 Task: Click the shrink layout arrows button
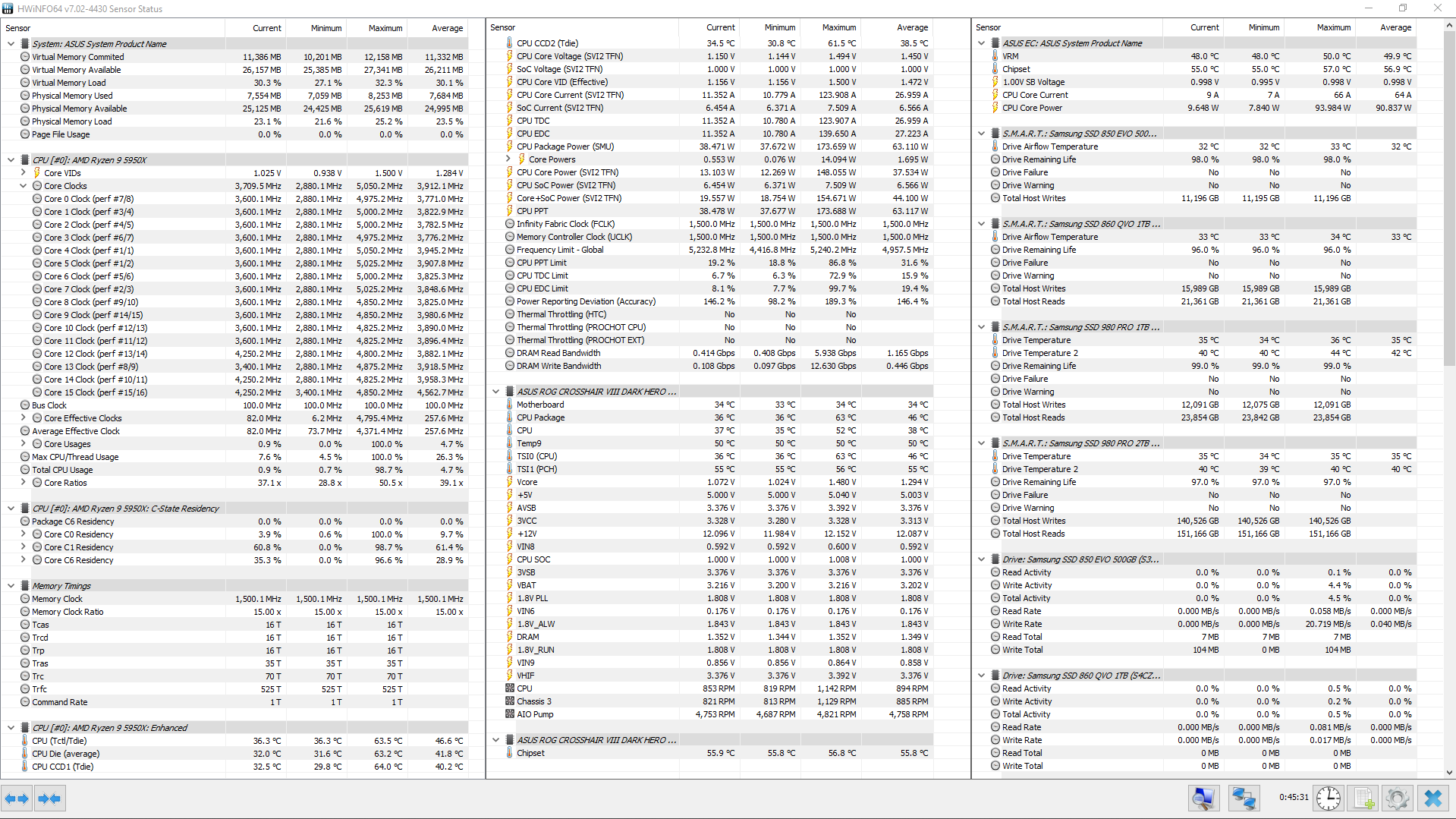(x=49, y=799)
